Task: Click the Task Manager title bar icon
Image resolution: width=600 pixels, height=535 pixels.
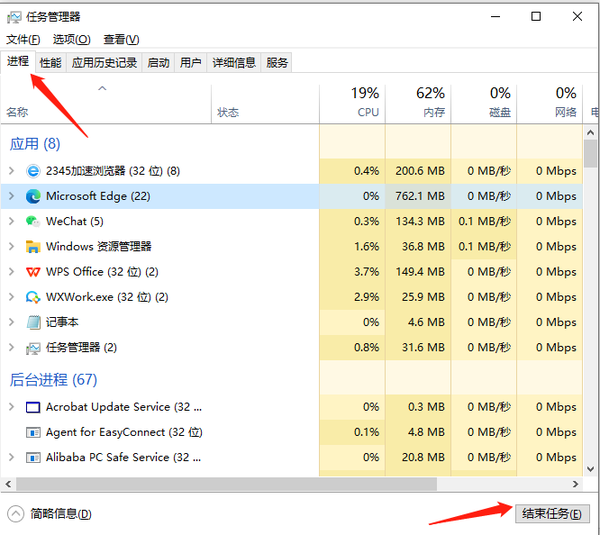Action: pos(15,17)
